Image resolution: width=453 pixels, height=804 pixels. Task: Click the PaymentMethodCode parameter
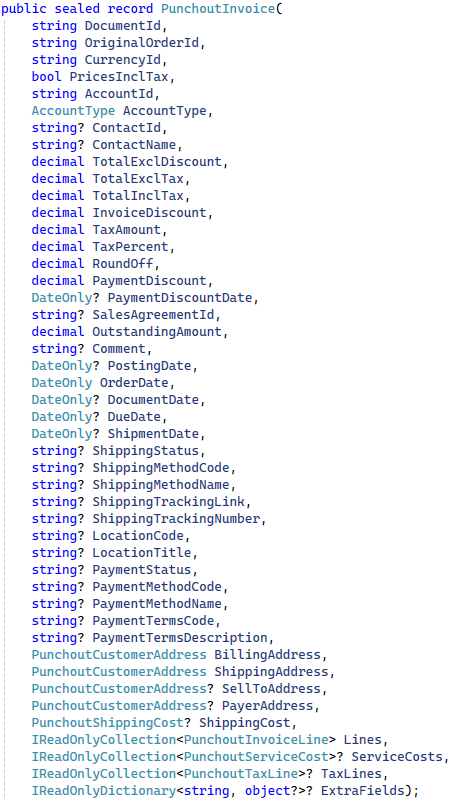click(x=157, y=587)
